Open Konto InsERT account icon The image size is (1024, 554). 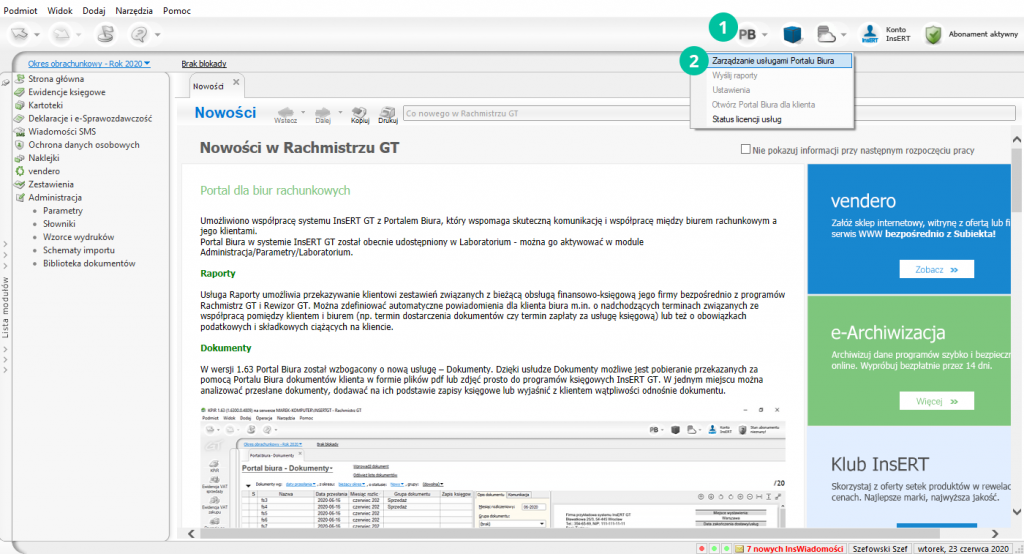coord(869,34)
